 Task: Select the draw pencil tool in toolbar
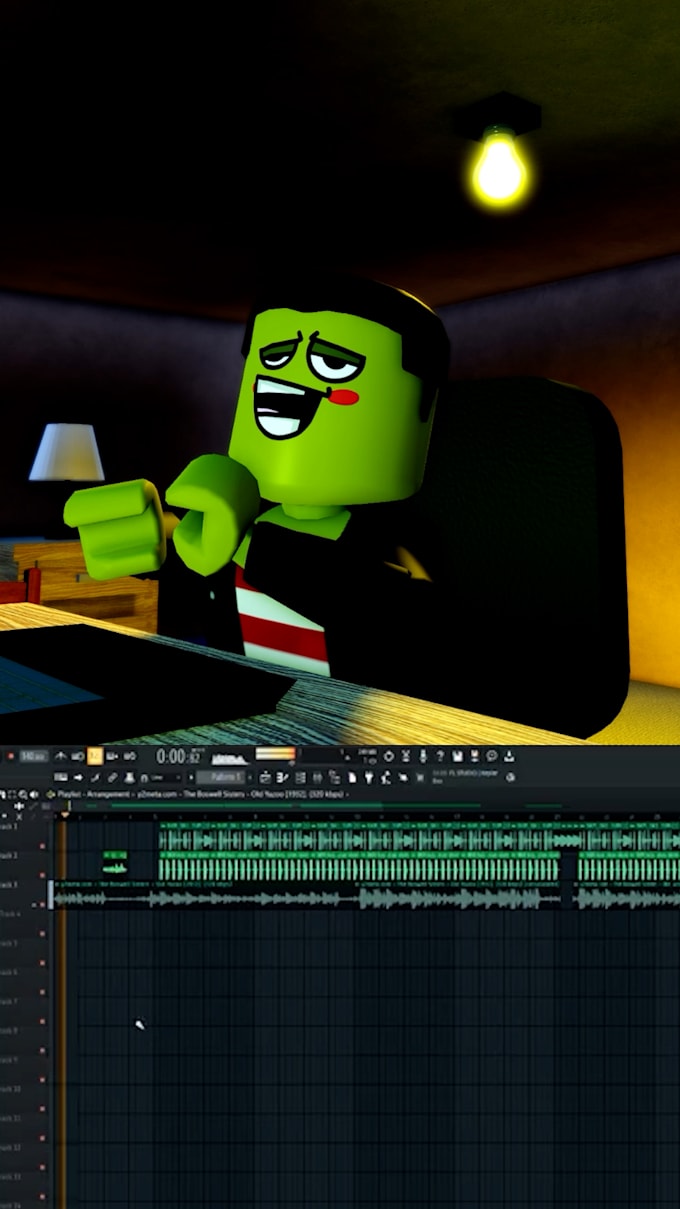pos(95,777)
